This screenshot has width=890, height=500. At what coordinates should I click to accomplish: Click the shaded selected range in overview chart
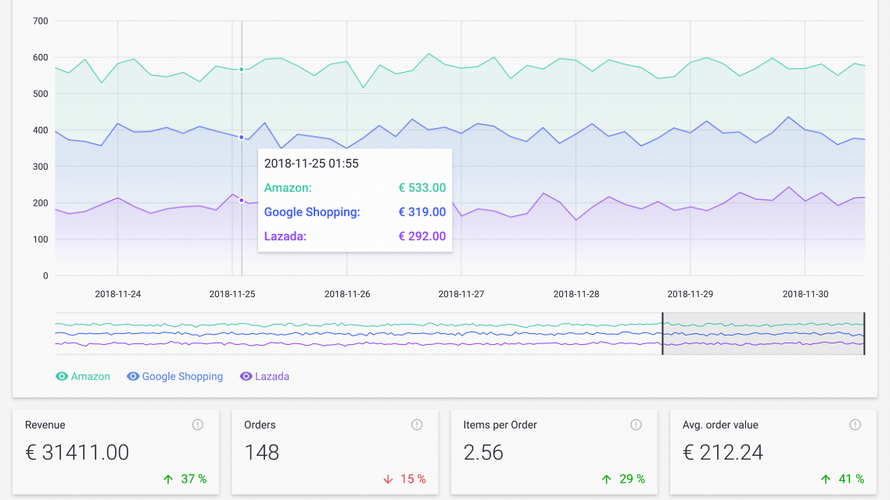coord(763,334)
